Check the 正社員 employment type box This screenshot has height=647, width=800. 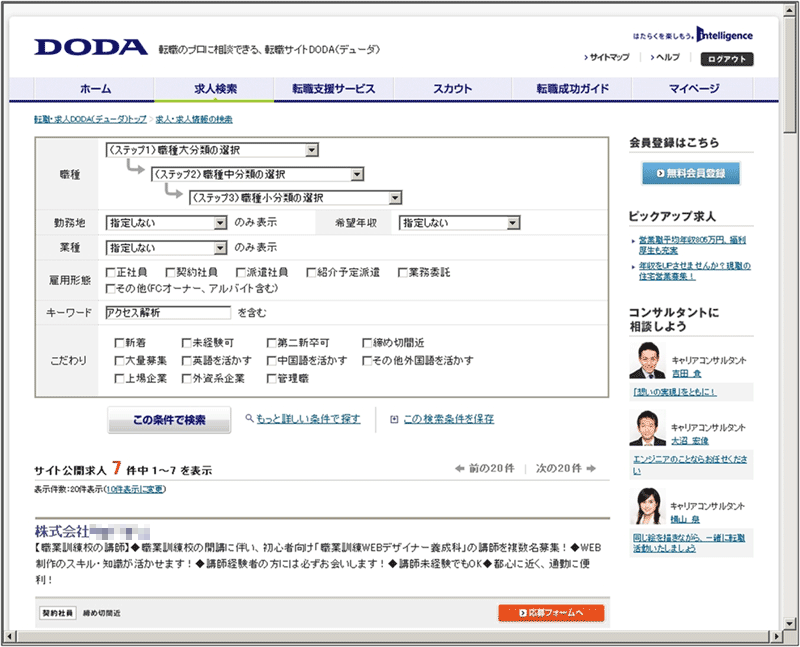click(x=111, y=272)
